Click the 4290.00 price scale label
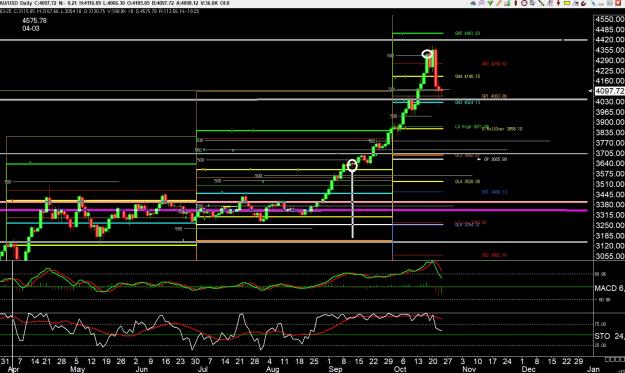Image resolution: width=625 pixels, height=373 pixels. click(x=610, y=60)
